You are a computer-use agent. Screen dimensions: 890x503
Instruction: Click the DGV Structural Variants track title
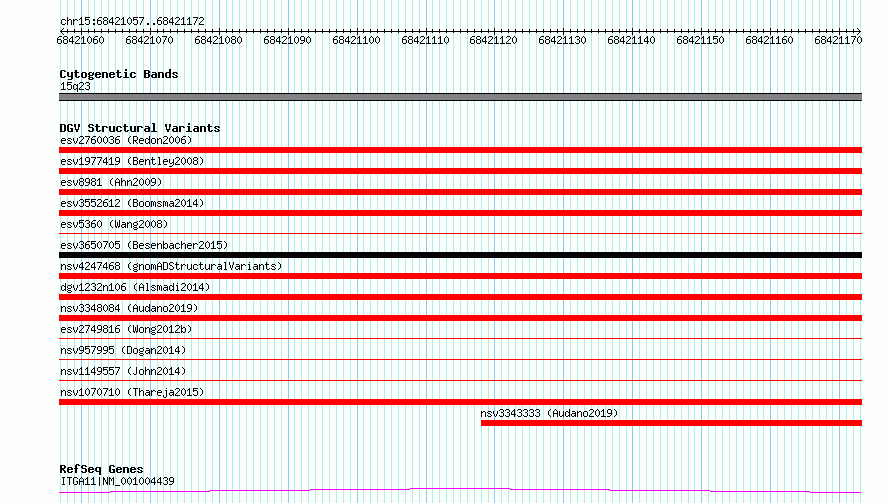140,128
